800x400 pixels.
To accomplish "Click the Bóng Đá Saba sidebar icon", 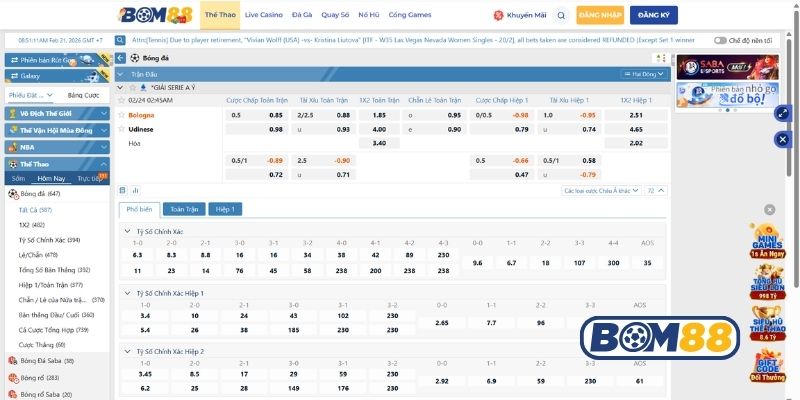I will pyautogui.click(x=13, y=361).
